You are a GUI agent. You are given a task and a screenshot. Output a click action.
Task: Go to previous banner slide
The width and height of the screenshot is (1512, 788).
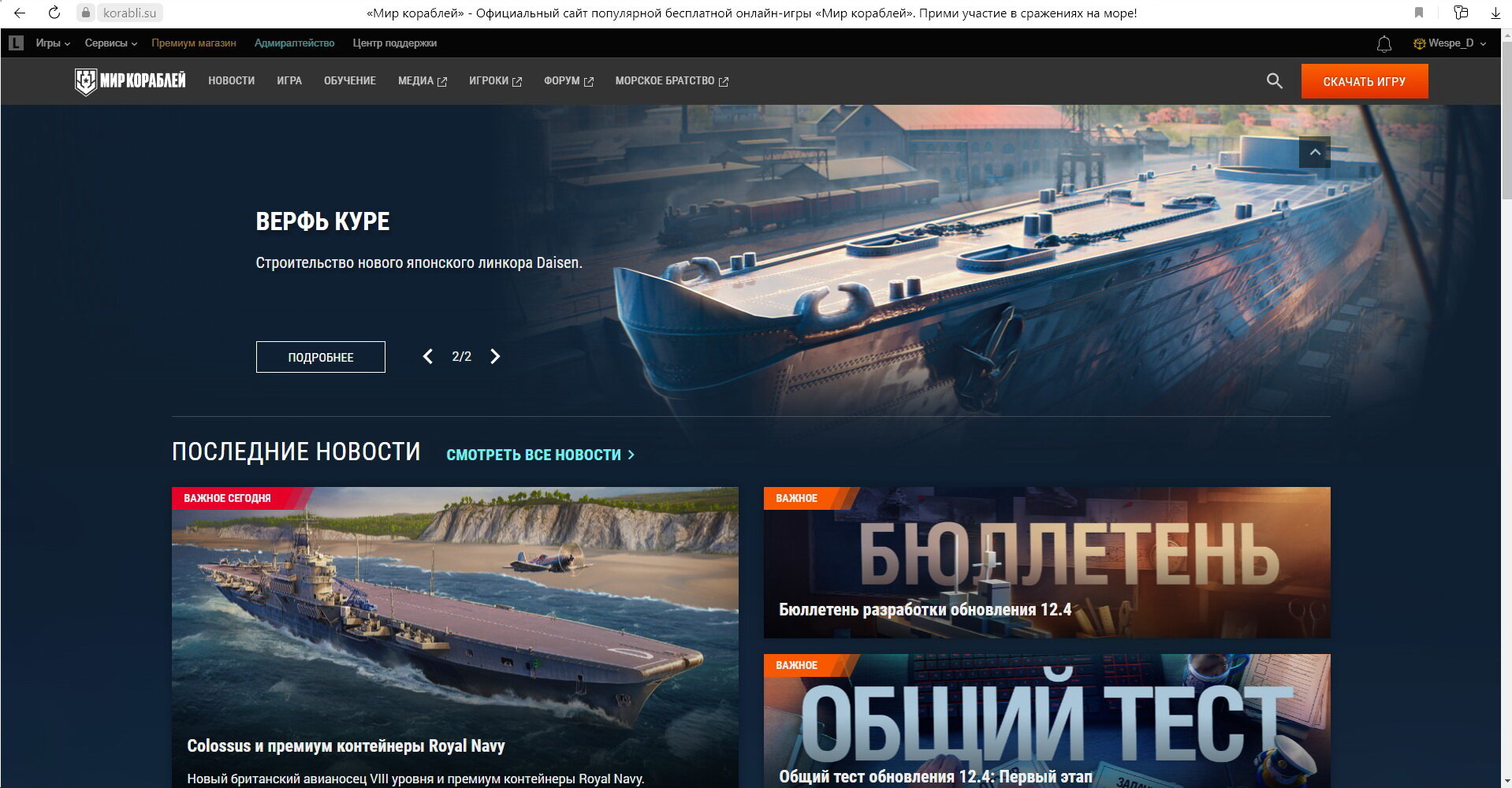click(x=428, y=357)
